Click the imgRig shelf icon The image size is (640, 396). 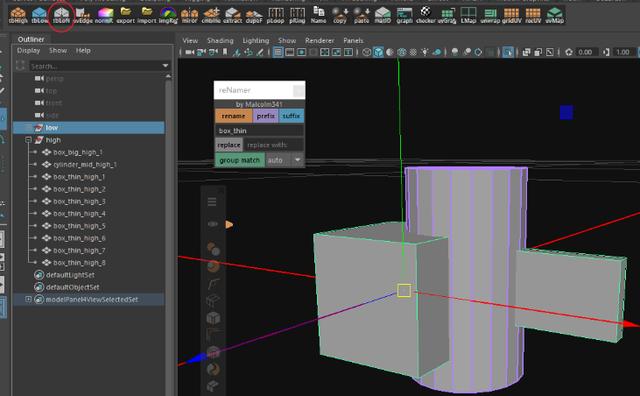pyautogui.click(x=168, y=15)
